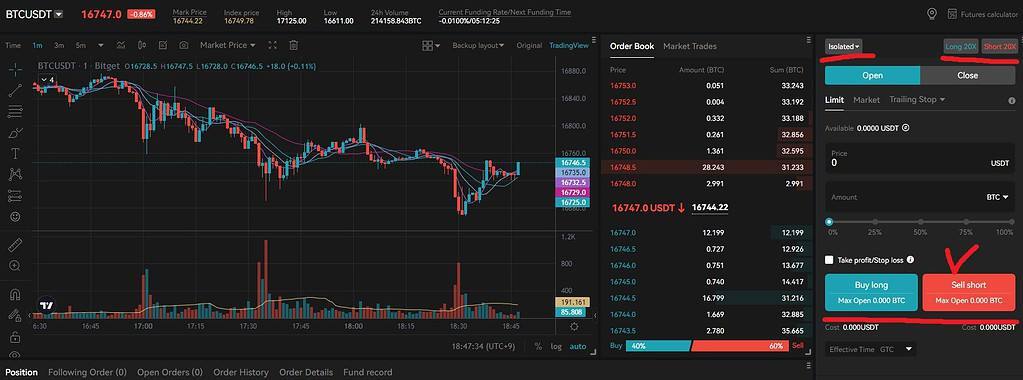Collapse the indicator legend showing 4
Screen dimensions: 1023x380
click(47, 80)
